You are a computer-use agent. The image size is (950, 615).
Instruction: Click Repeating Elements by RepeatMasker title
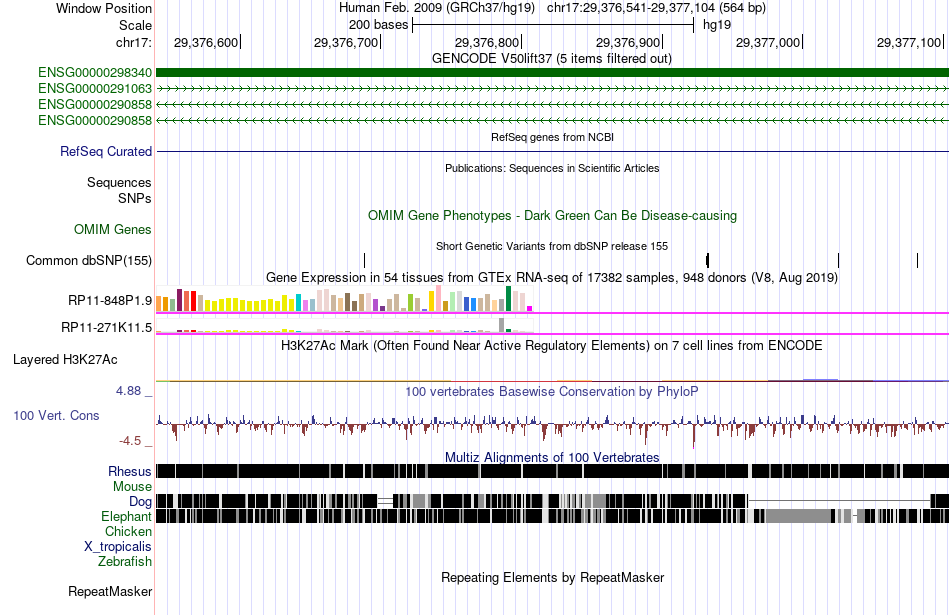click(x=552, y=577)
